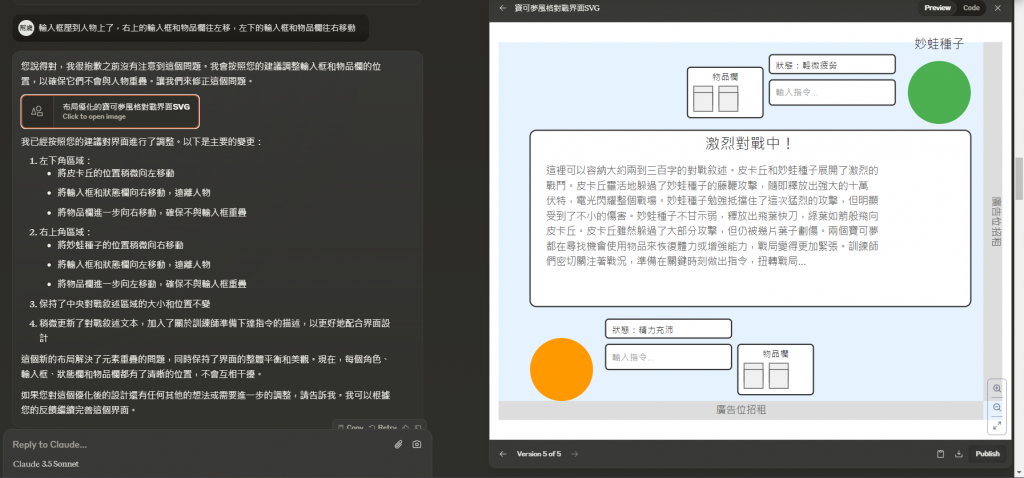Click the Publish button
The width and height of the screenshot is (1024, 478).
(x=987, y=454)
